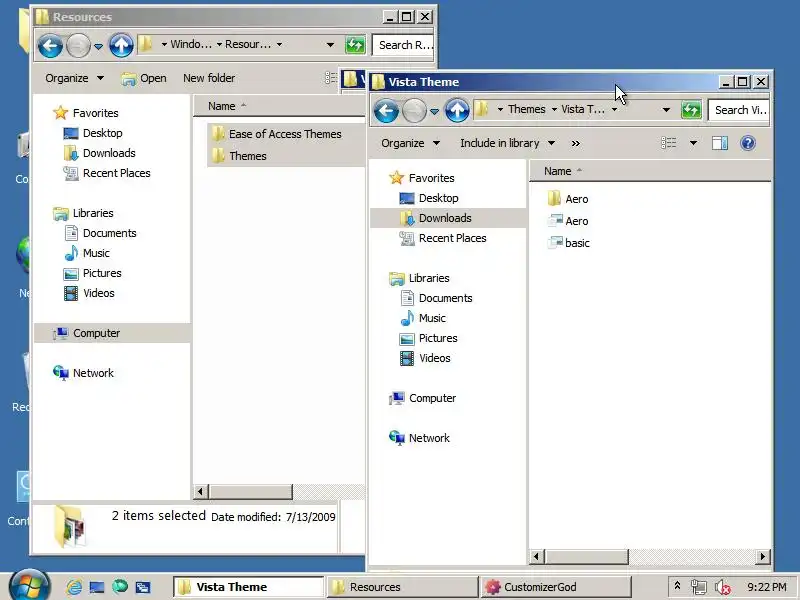Click Forward button in Vista Theme window
This screenshot has height=600, width=800.
click(x=414, y=110)
